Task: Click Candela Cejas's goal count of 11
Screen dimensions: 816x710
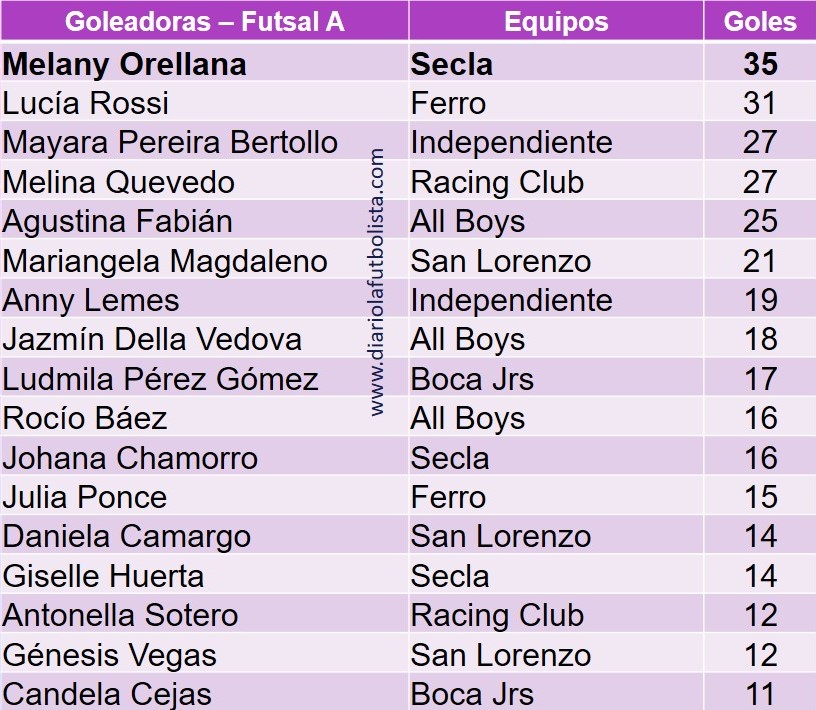Action: coord(760,694)
